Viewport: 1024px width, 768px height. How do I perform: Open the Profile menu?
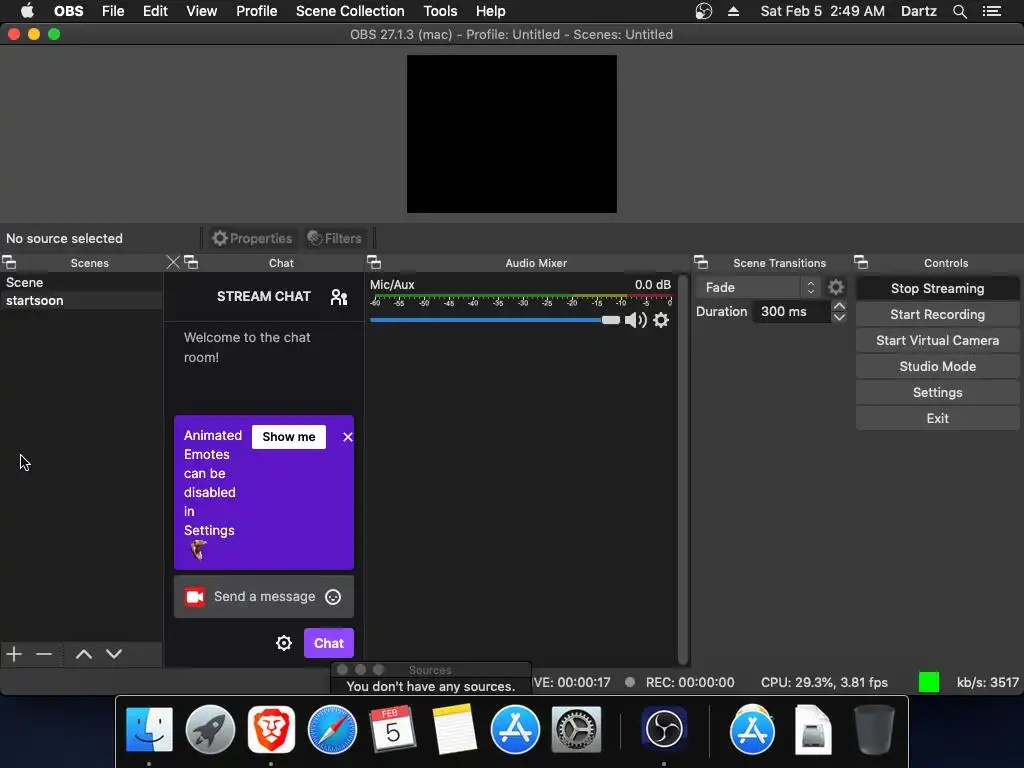[257, 11]
